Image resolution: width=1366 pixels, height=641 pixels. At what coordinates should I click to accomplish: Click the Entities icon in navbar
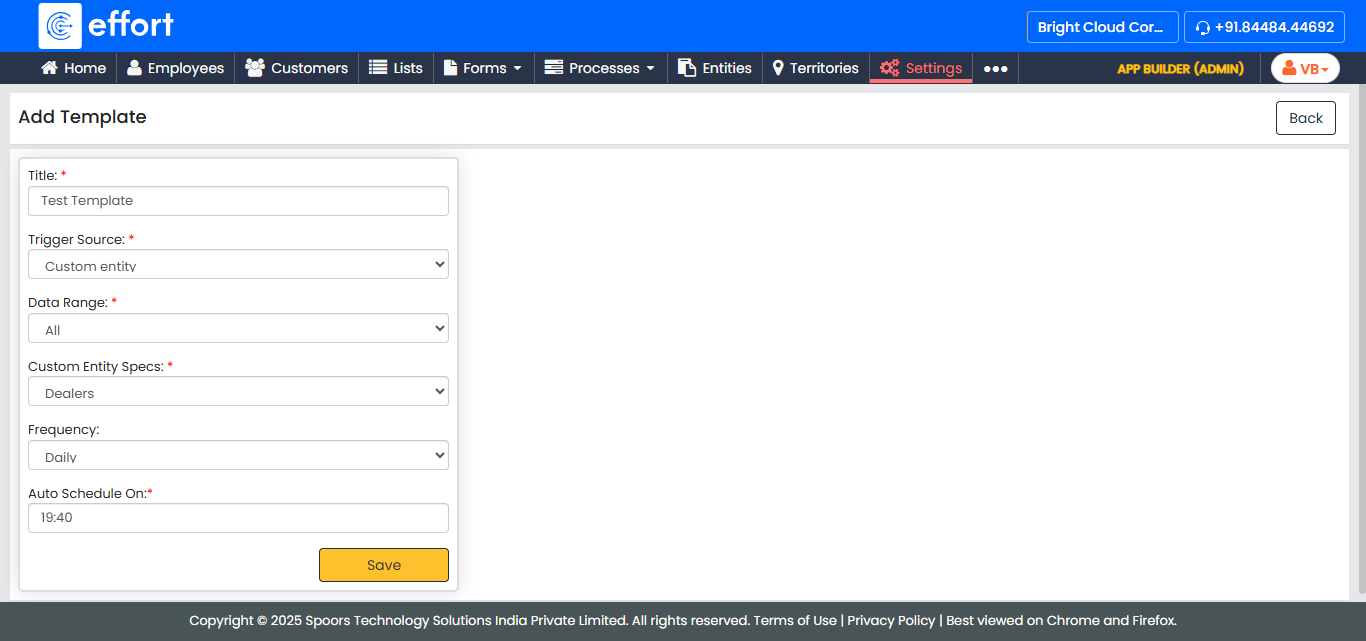[x=687, y=68]
